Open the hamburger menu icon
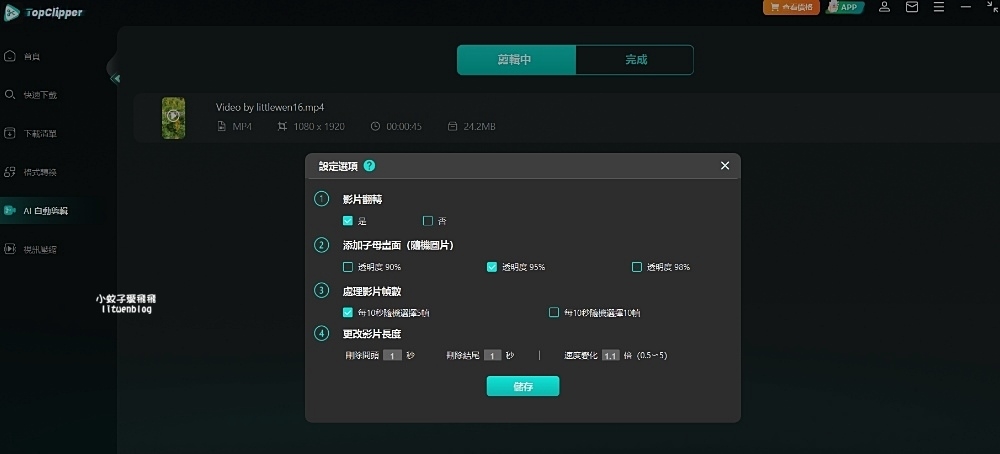 pyautogui.click(x=939, y=7)
